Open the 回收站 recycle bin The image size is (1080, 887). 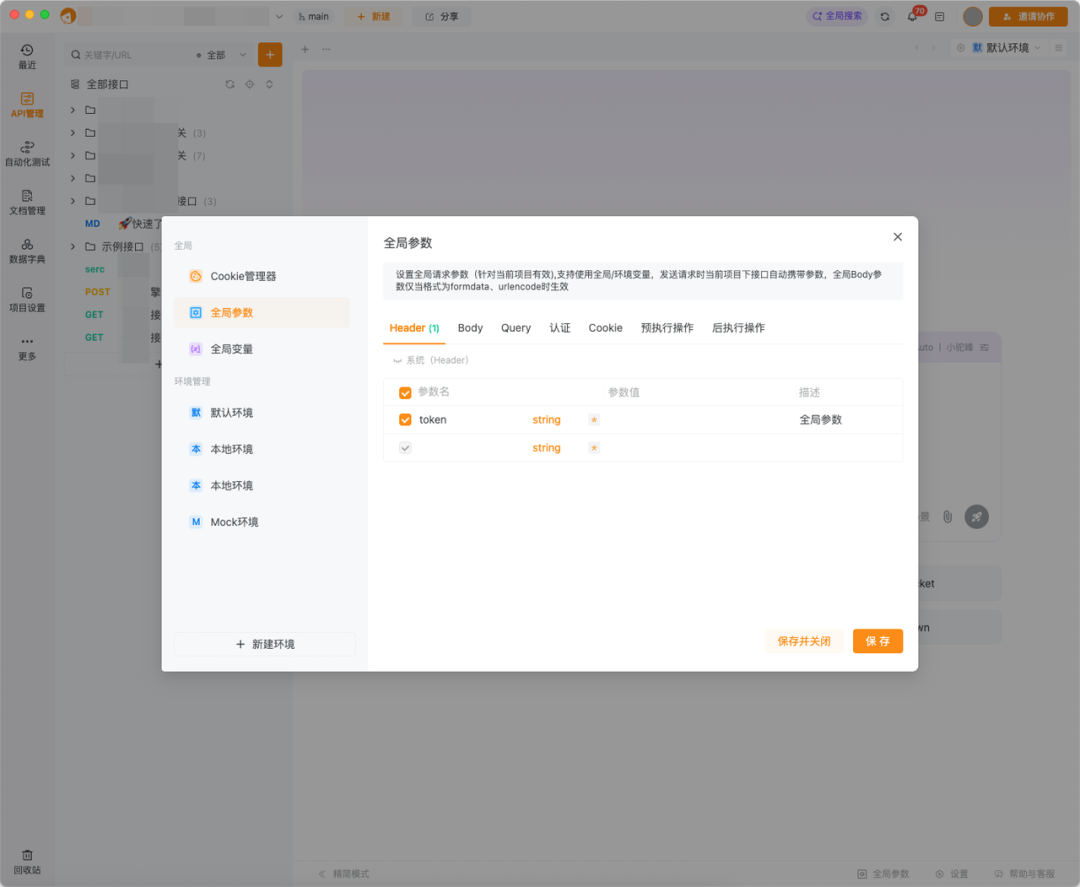pyautogui.click(x=27, y=861)
